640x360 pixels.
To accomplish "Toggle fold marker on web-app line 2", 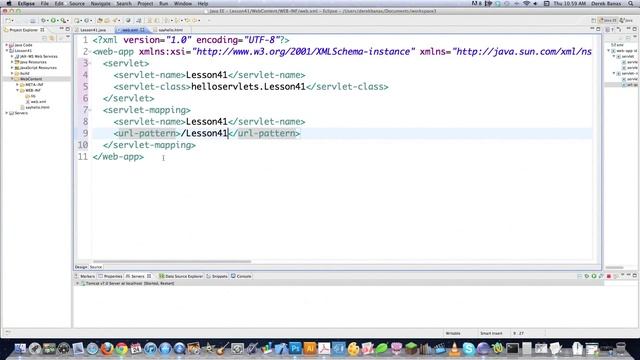I will (x=90, y=51).
